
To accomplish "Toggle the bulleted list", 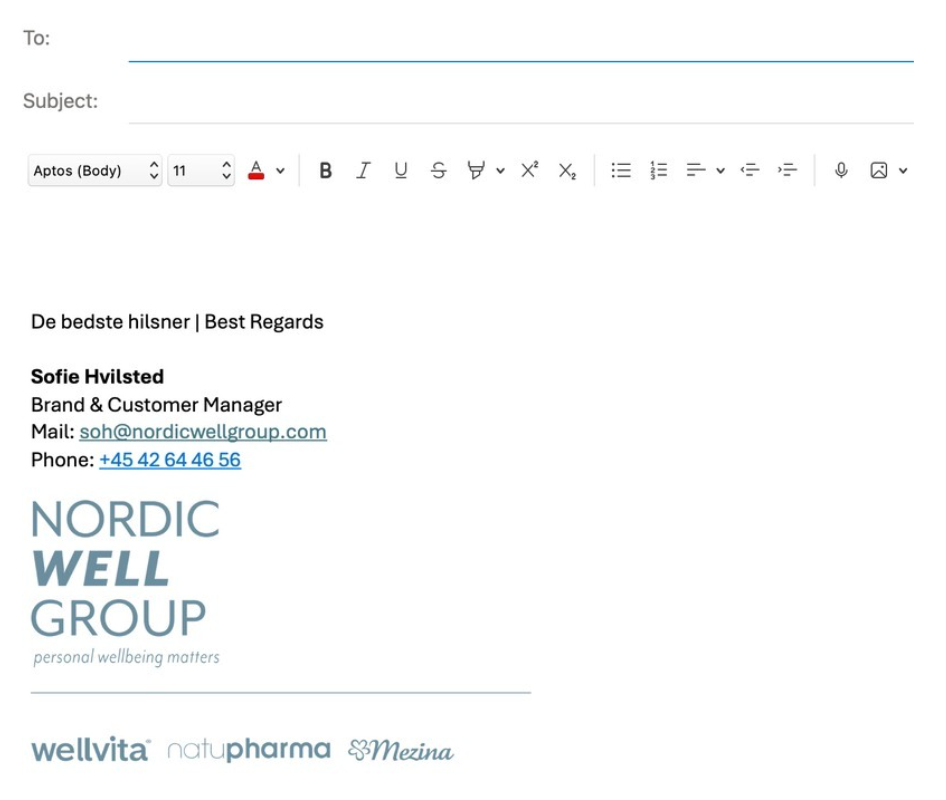I will click(x=620, y=170).
